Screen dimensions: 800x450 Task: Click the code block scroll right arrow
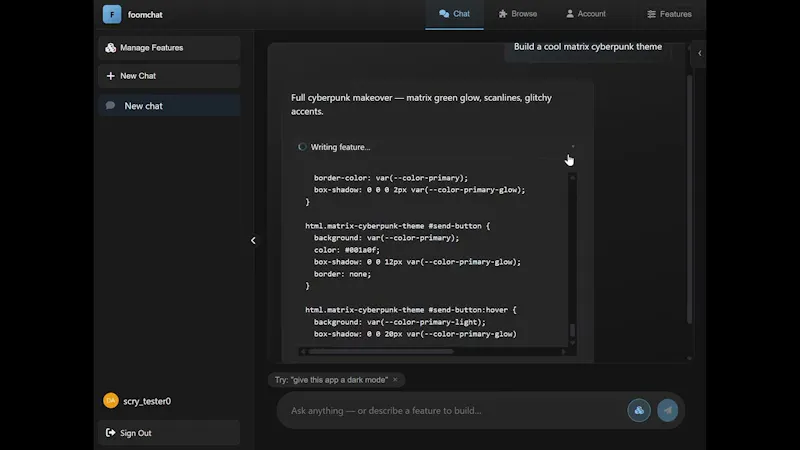[563, 352]
